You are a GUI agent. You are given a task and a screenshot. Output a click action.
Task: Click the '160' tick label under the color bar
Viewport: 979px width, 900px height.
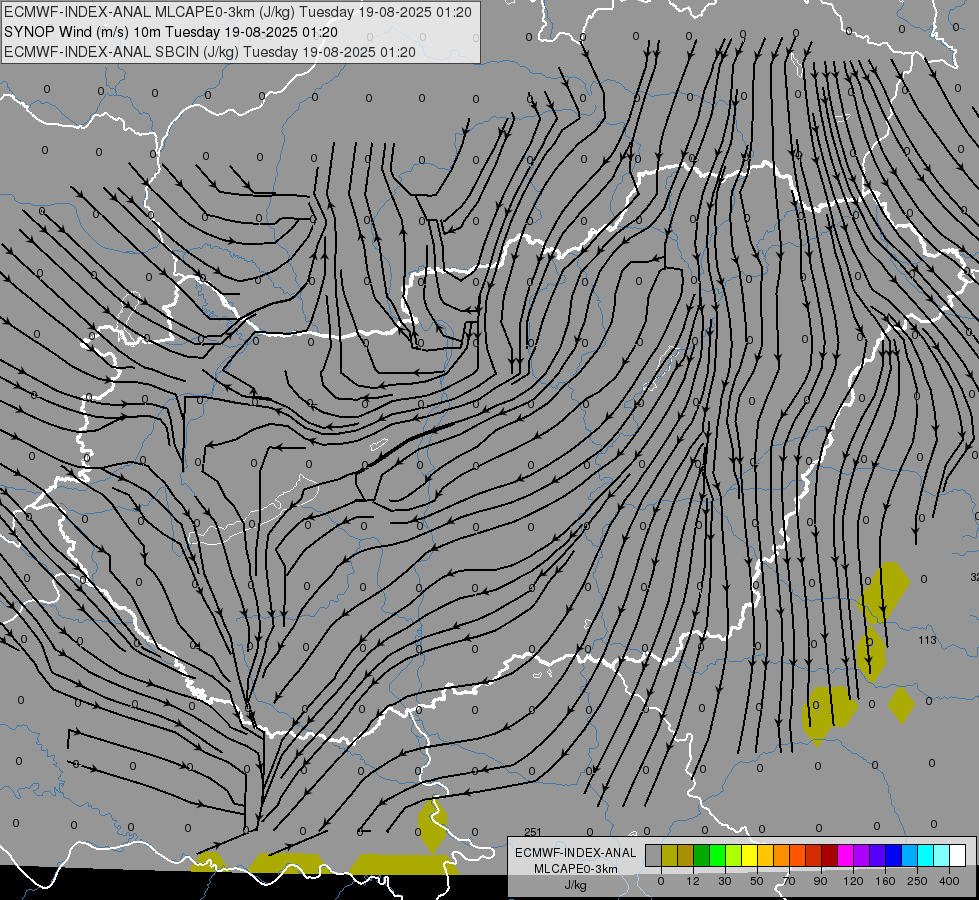(885, 881)
